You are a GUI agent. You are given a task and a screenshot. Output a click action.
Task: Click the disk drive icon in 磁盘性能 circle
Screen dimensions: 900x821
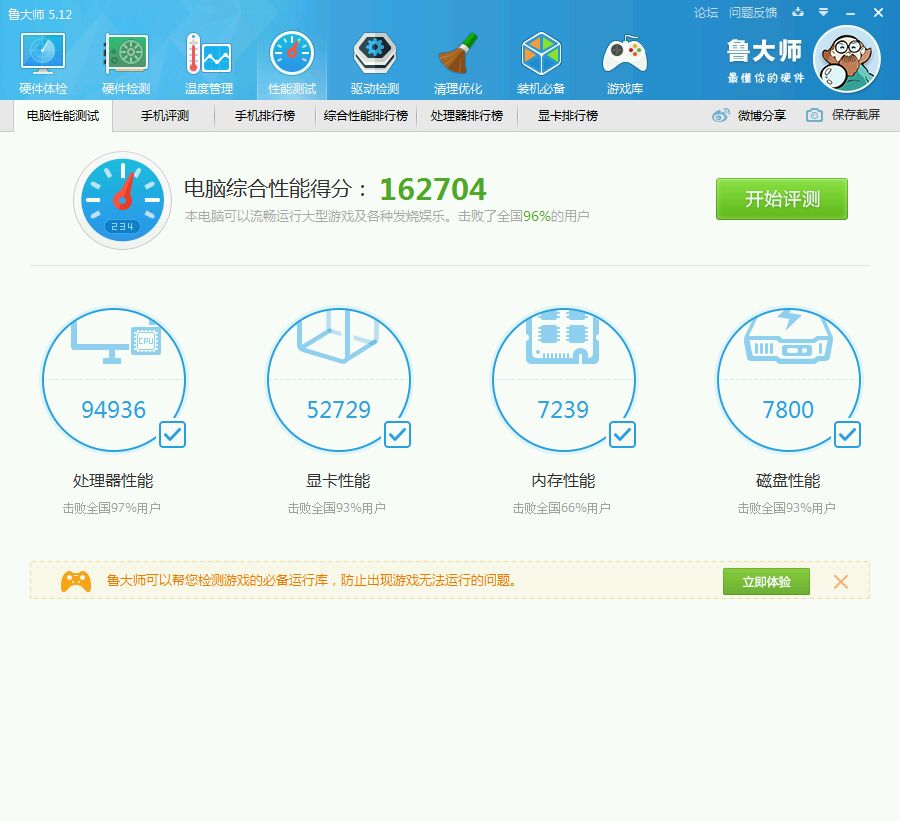pyautogui.click(x=788, y=338)
